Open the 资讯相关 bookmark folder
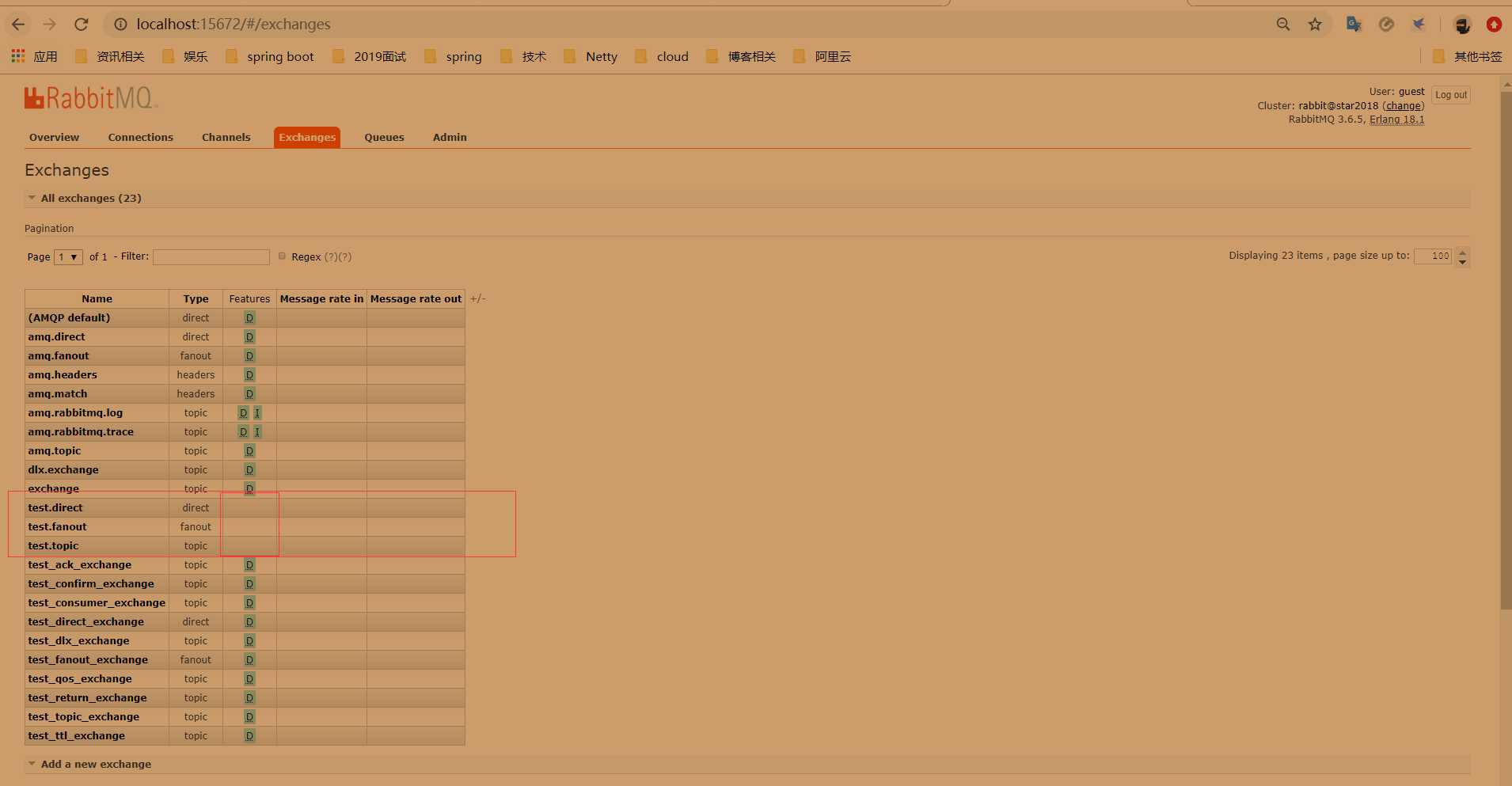1512x786 pixels. click(110, 56)
